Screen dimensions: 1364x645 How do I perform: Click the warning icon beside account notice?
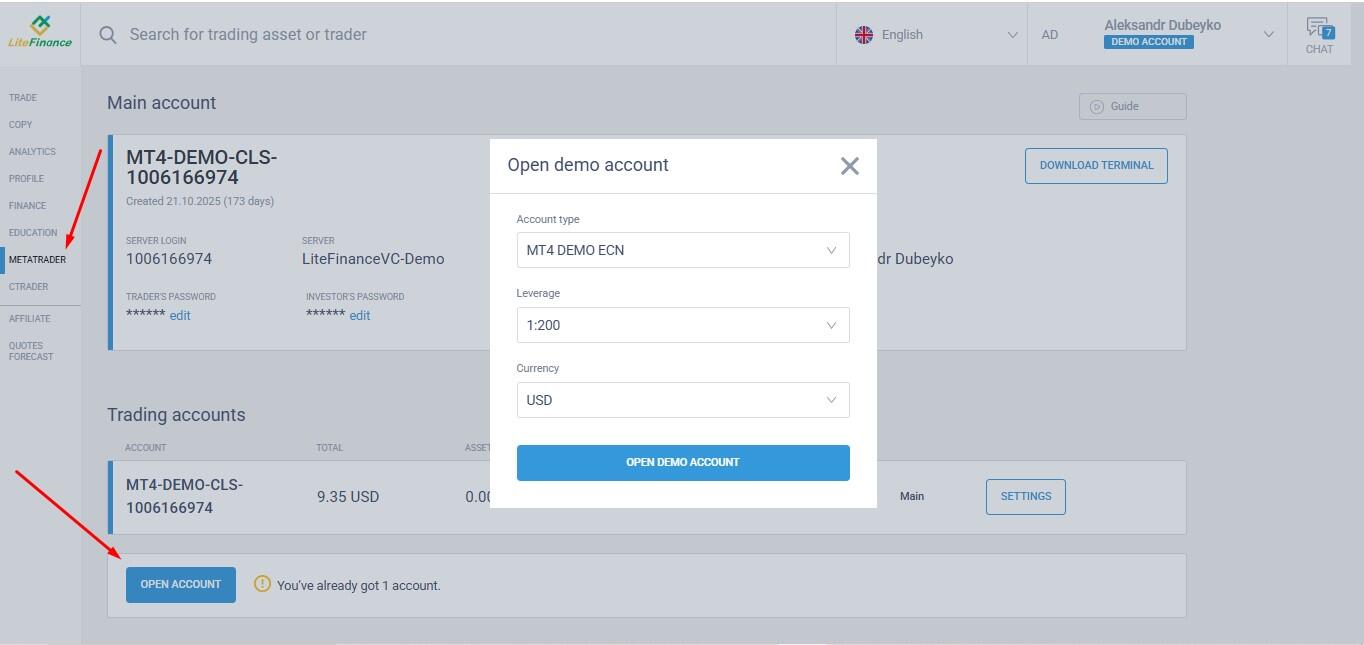(x=262, y=584)
